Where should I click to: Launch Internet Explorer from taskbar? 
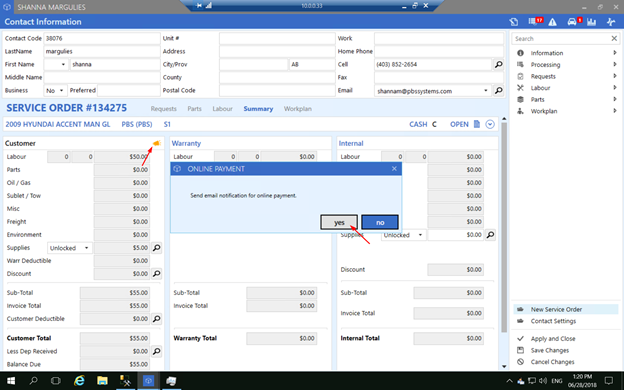coord(79,381)
